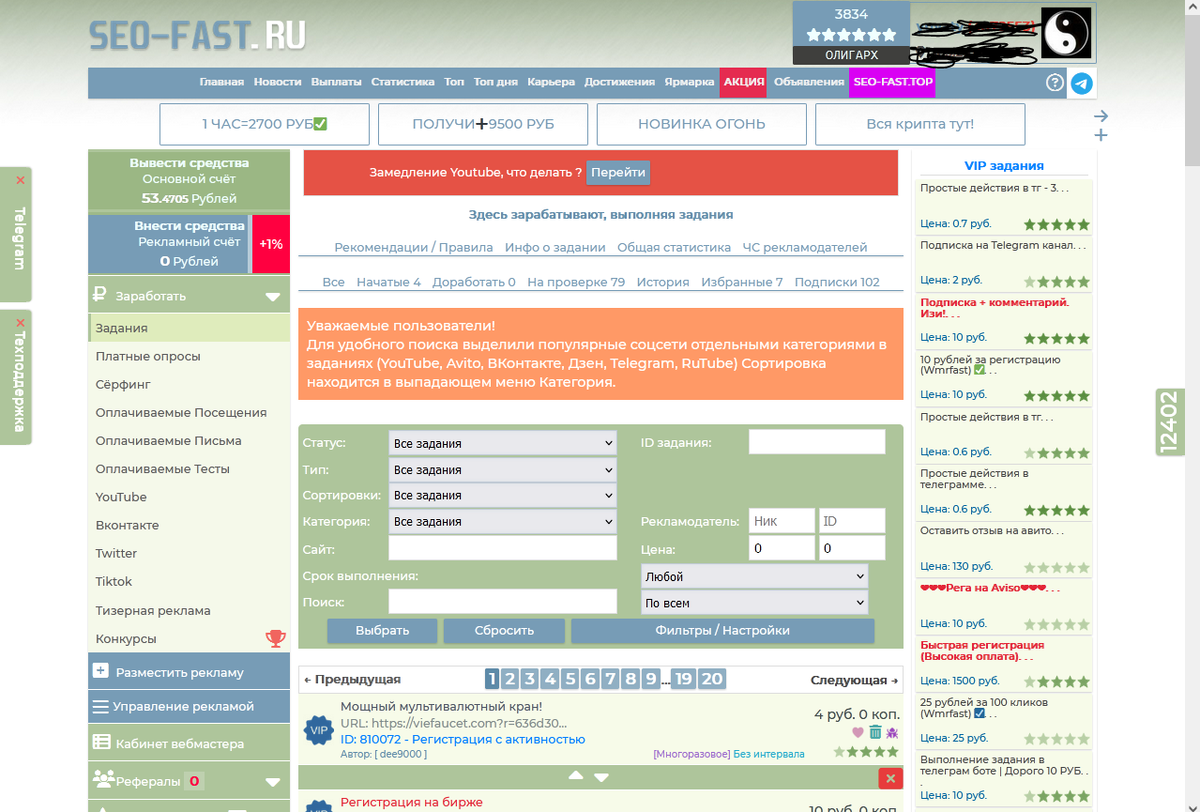Close the Telegram side tab
This screenshot has width=1200, height=812.
click(x=20, y=181)
